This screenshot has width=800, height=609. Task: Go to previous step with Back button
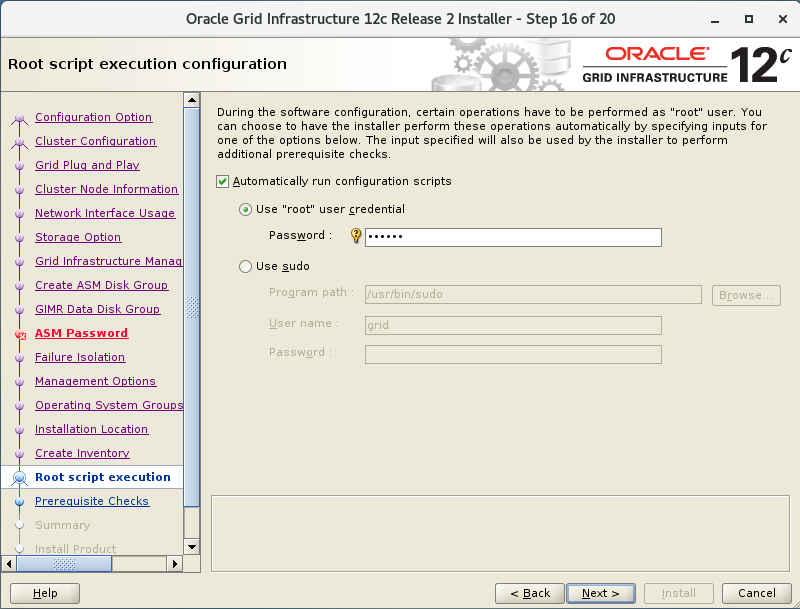click(530, 593)
